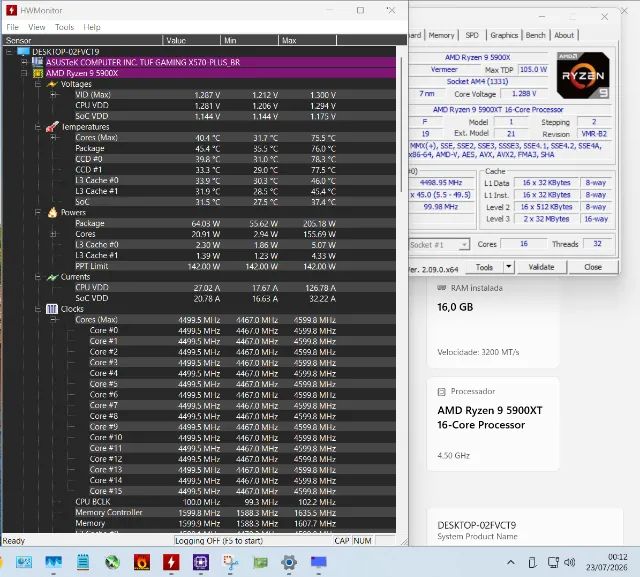This screenshot has width=640, height=577.
Task: Open the Notepad taskbar icon
Action: [83, 562]
